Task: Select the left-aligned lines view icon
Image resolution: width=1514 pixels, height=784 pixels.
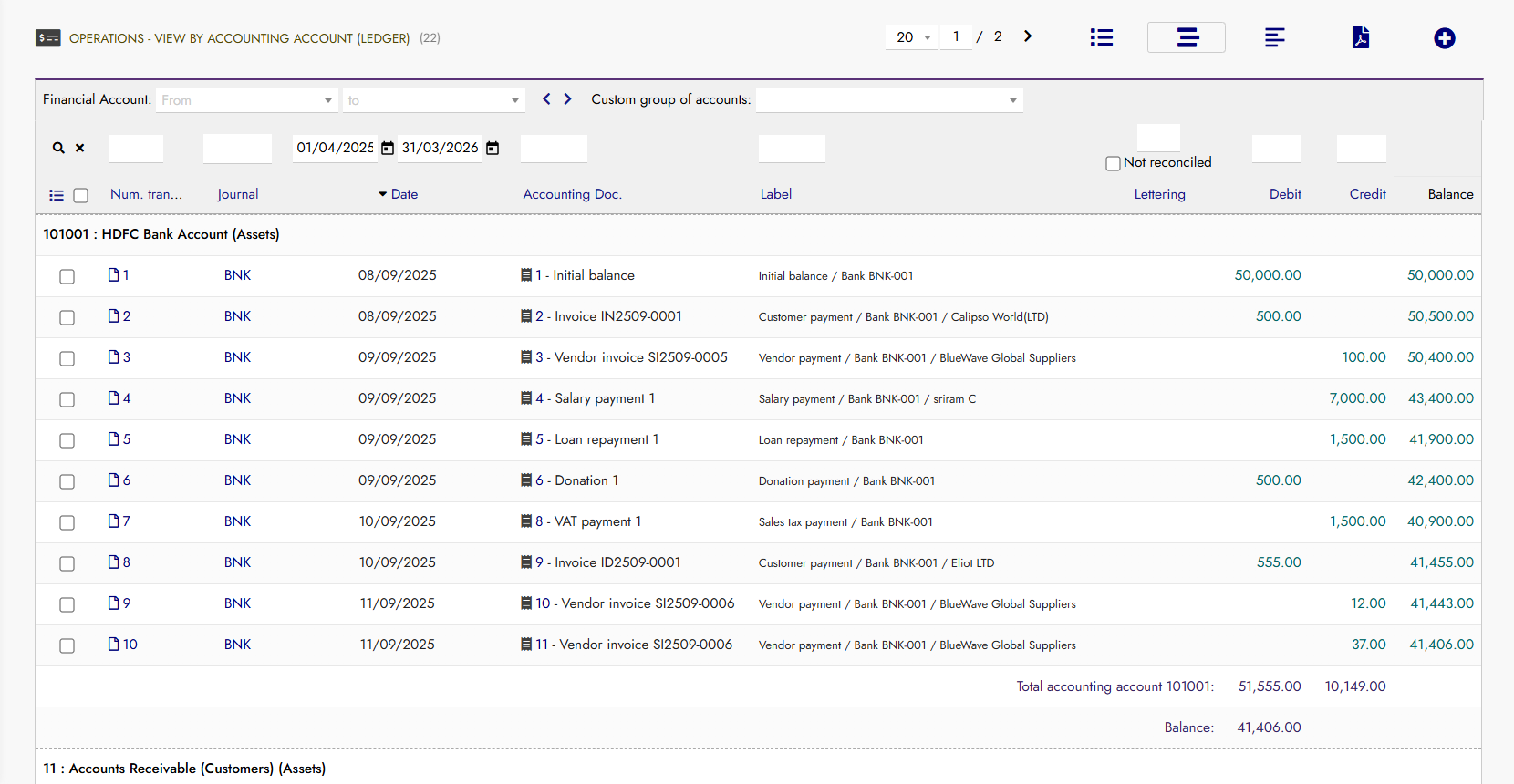Action: (1274, 37)
